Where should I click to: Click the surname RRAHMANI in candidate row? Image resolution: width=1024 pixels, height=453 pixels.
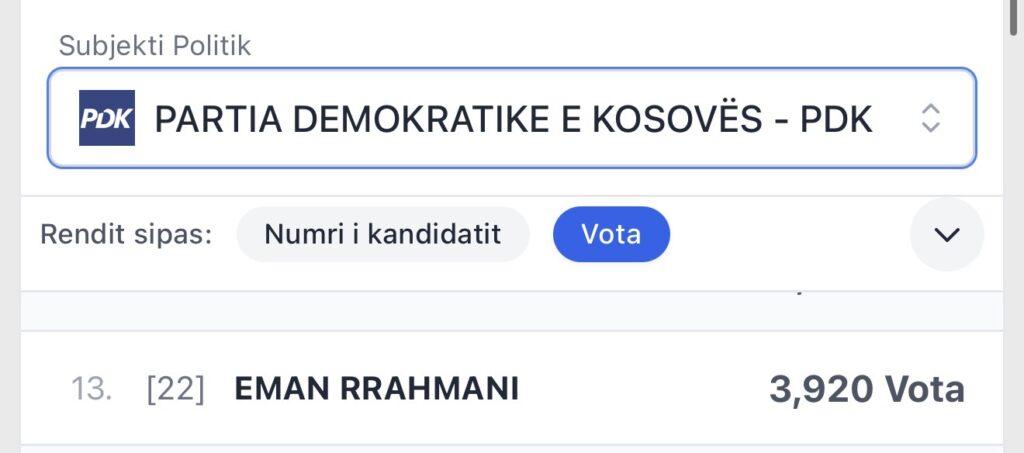click(x=430, y=389)
